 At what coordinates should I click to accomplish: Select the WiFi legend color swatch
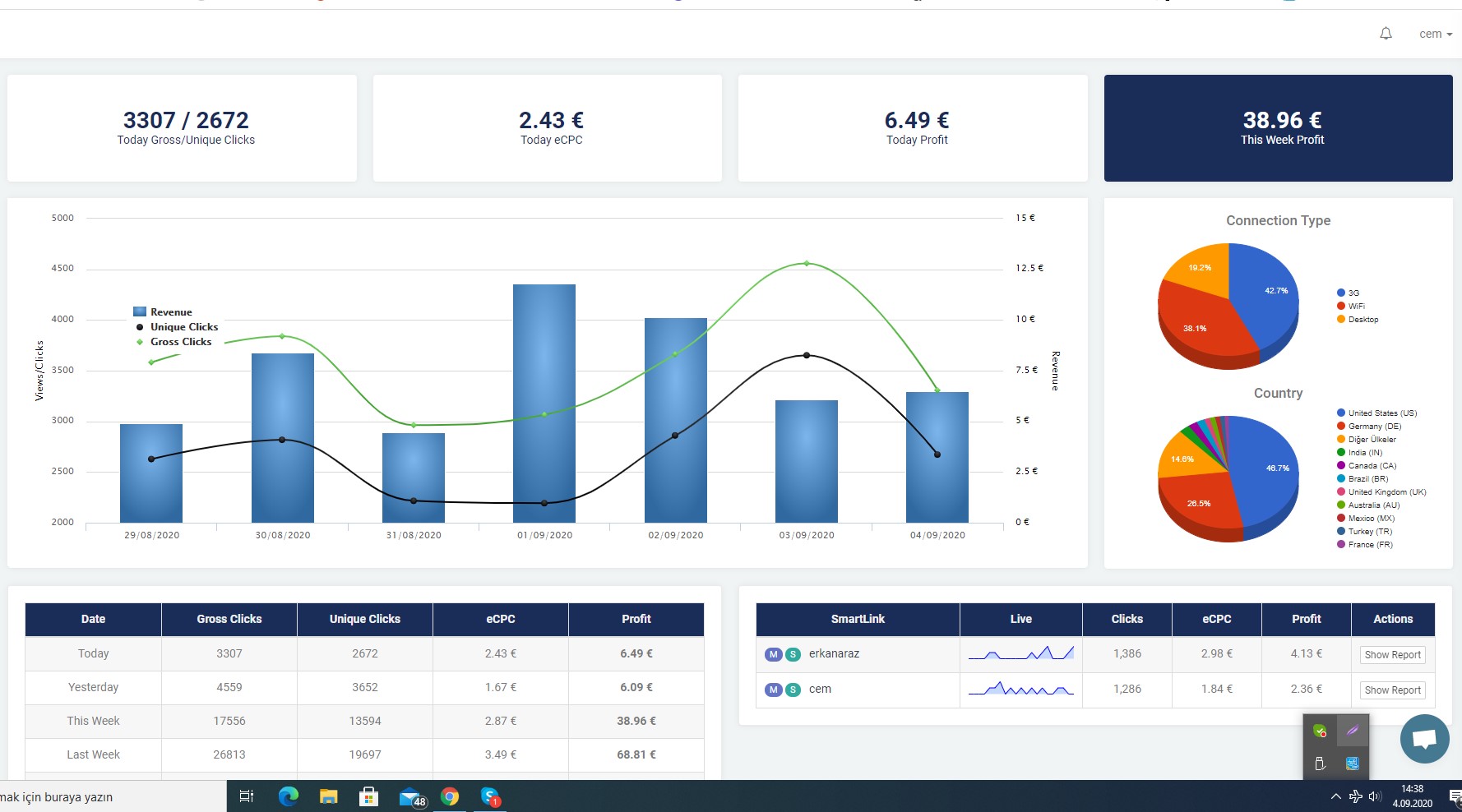pyautogui.click(x=1341, y=306)
